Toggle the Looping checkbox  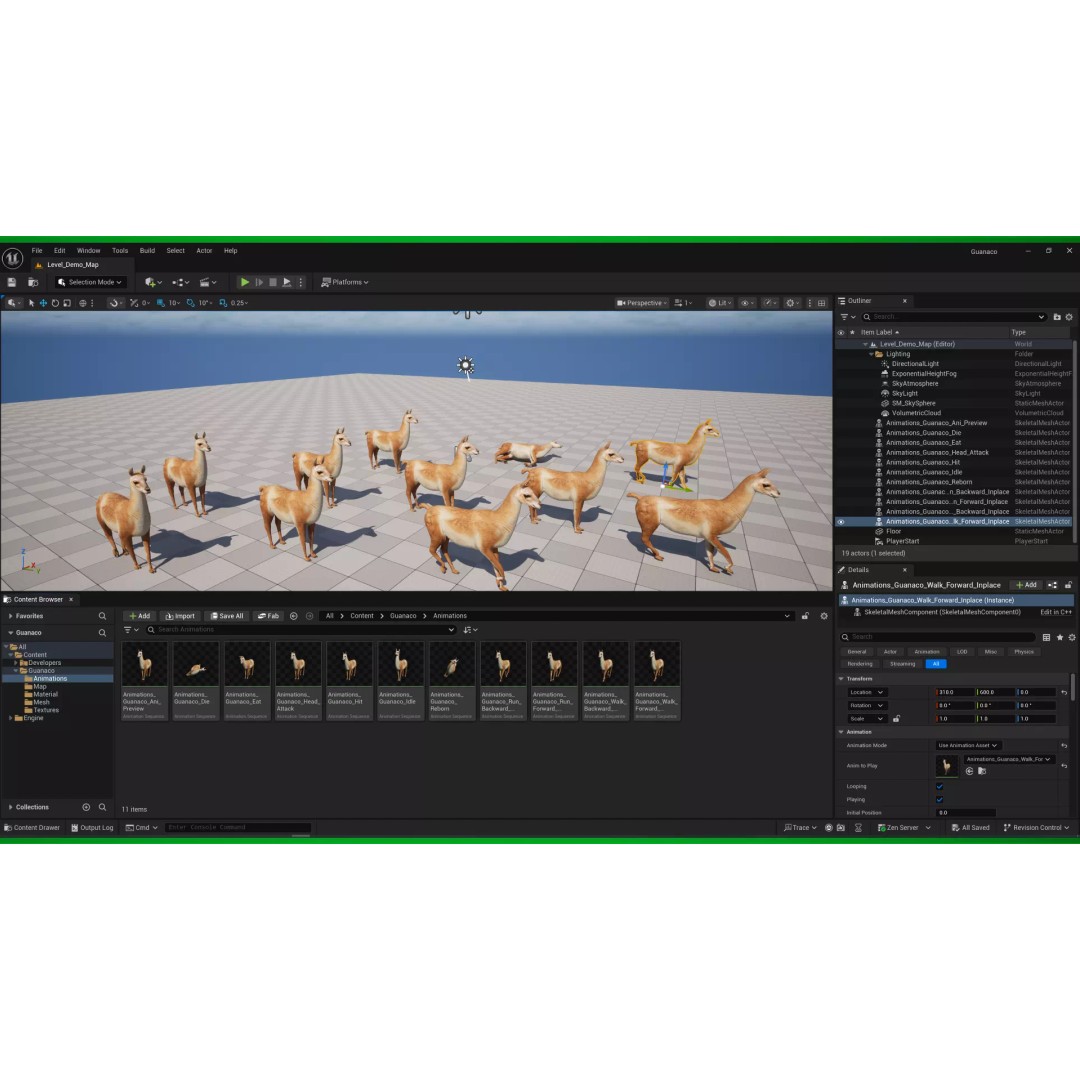[939, 787]
